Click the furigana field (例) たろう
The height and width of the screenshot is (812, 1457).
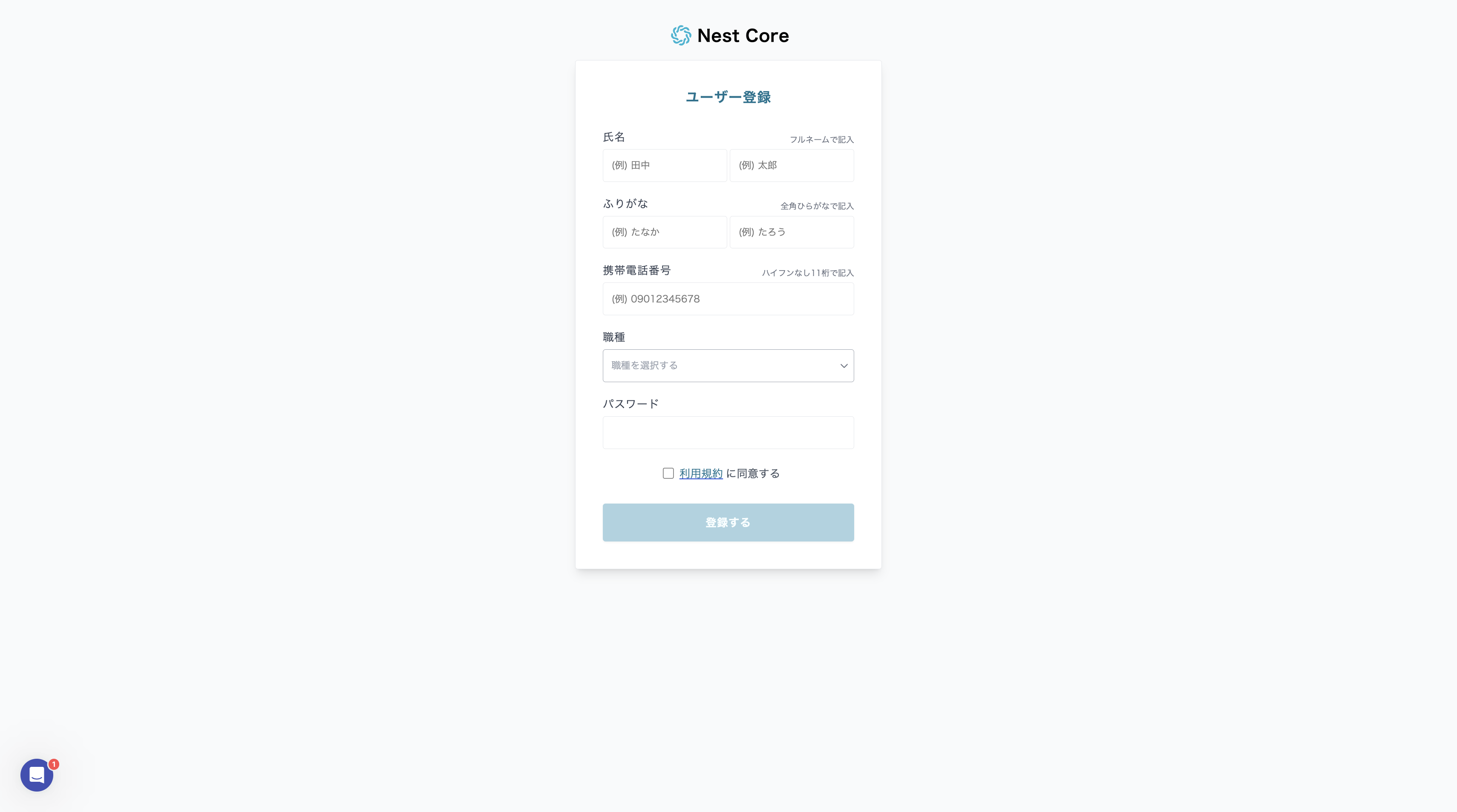[791, 232]
